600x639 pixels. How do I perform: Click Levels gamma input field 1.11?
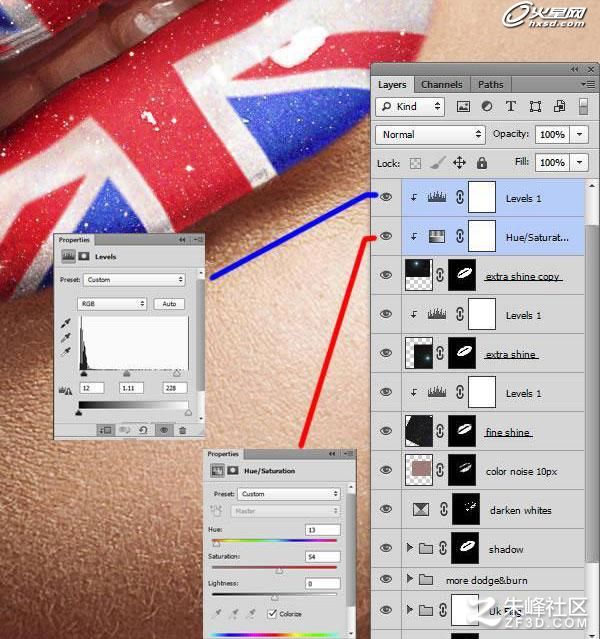131,388
